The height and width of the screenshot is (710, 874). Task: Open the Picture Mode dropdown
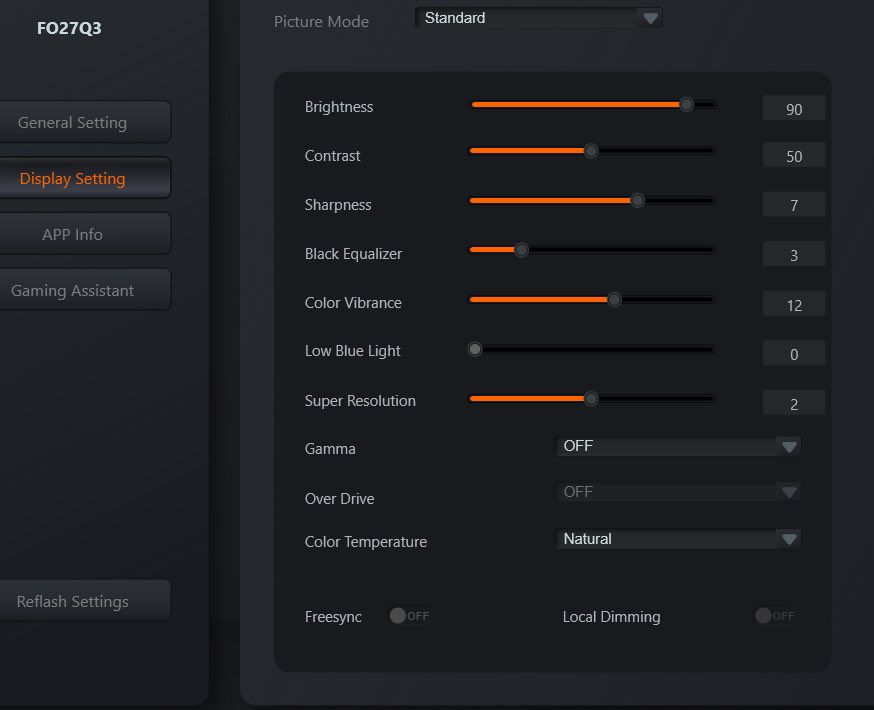click(x=538, y=18)
